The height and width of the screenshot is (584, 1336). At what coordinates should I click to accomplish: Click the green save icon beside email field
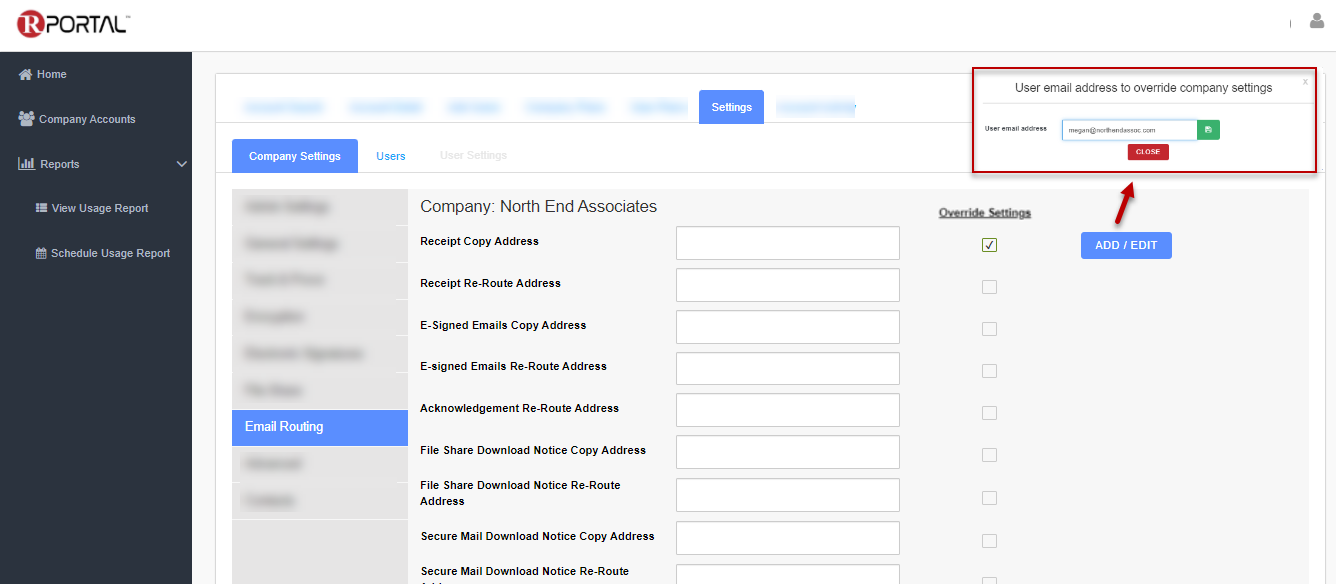click(x=1208, y=130)
